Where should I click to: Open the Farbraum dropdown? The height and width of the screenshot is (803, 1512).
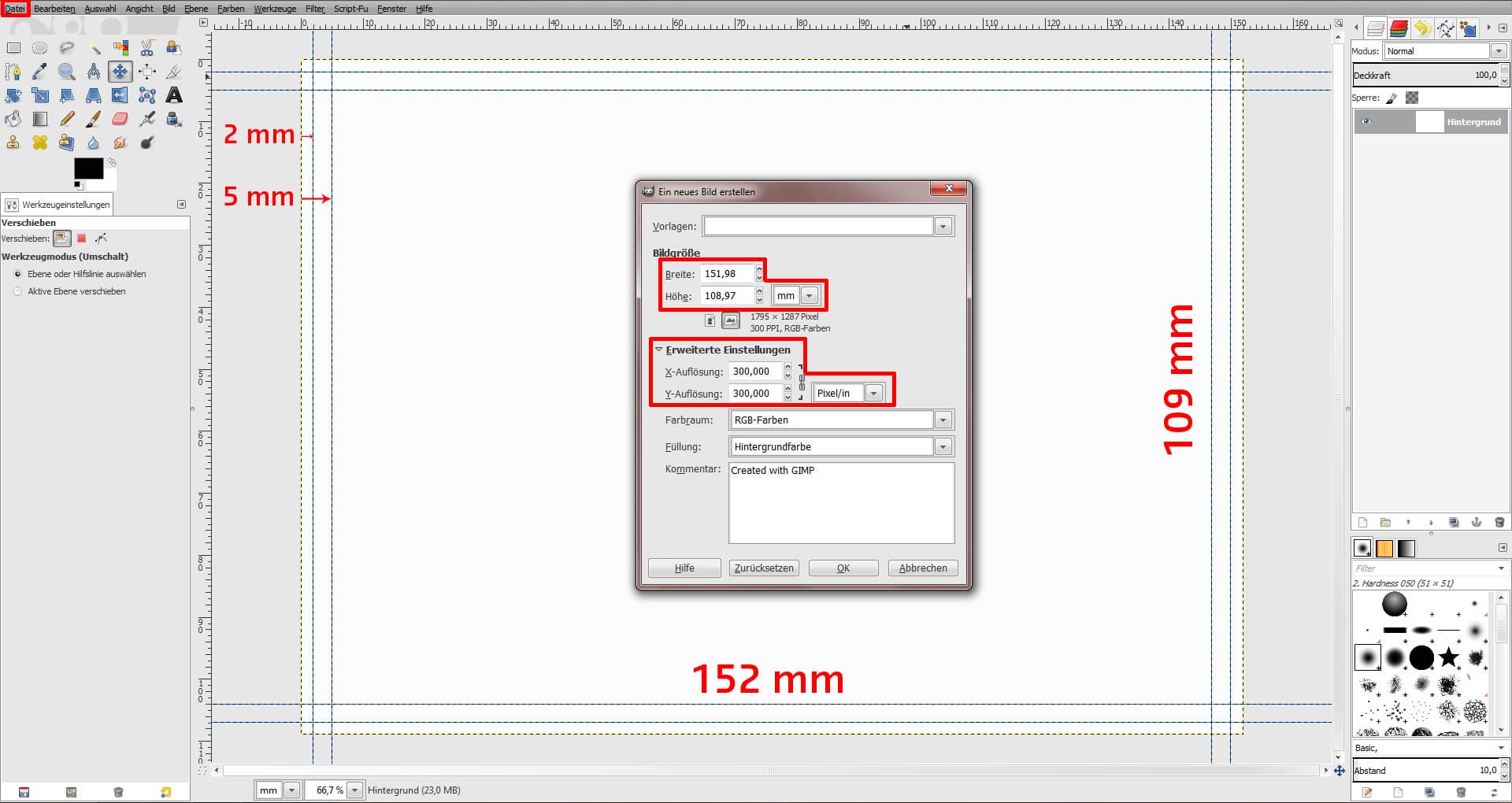click(943, 419)
